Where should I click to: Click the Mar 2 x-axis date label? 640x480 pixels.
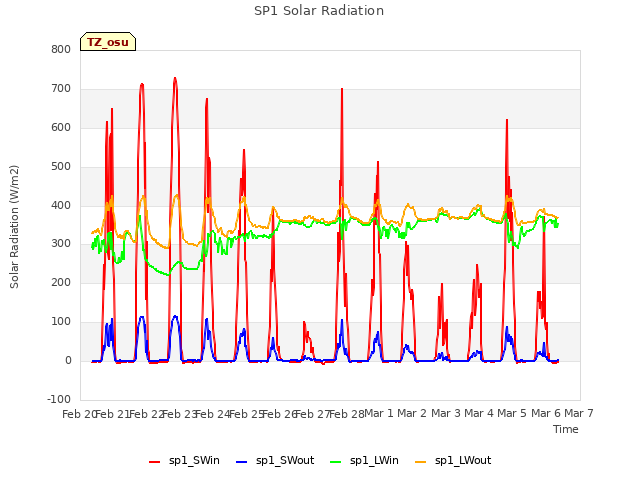(412, 413)
